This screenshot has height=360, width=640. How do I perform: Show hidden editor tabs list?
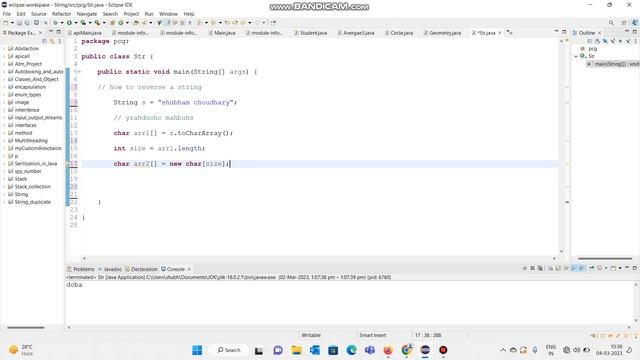[x=509, y=33]
